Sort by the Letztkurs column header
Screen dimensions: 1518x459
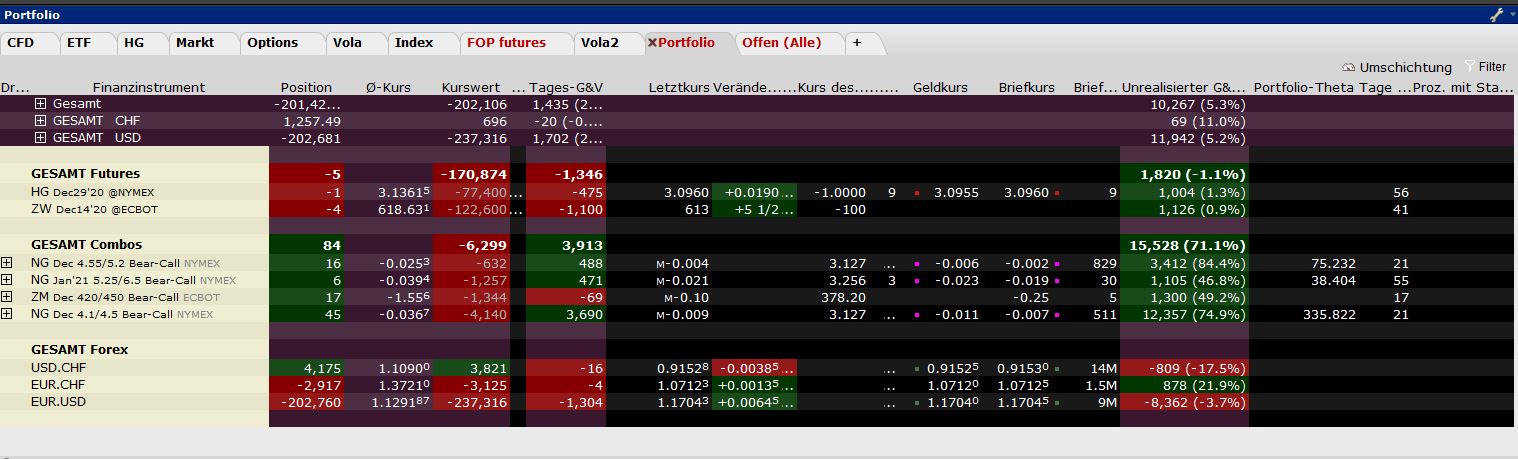pyautogui.click(x=678, y=87)
